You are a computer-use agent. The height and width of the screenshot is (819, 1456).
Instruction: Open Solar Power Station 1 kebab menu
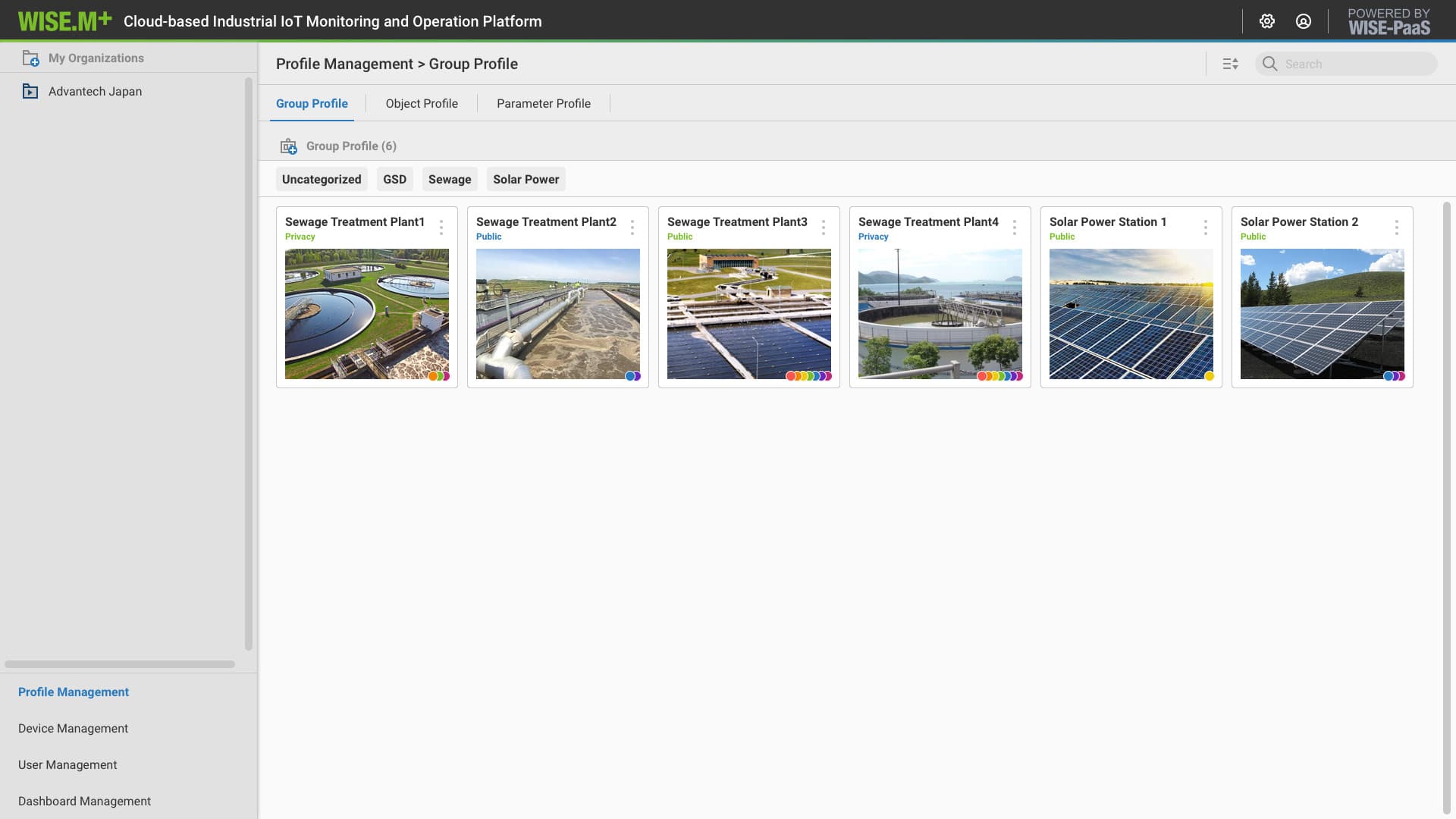point(1206,227)
